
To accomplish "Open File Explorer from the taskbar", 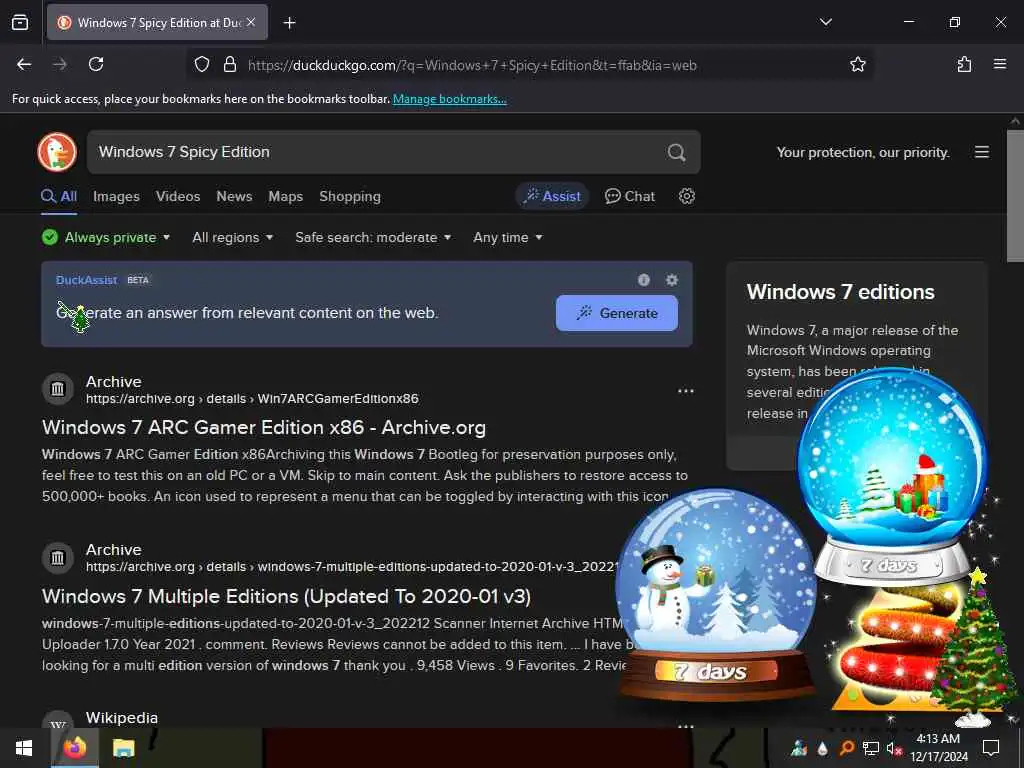I will 123,748.
